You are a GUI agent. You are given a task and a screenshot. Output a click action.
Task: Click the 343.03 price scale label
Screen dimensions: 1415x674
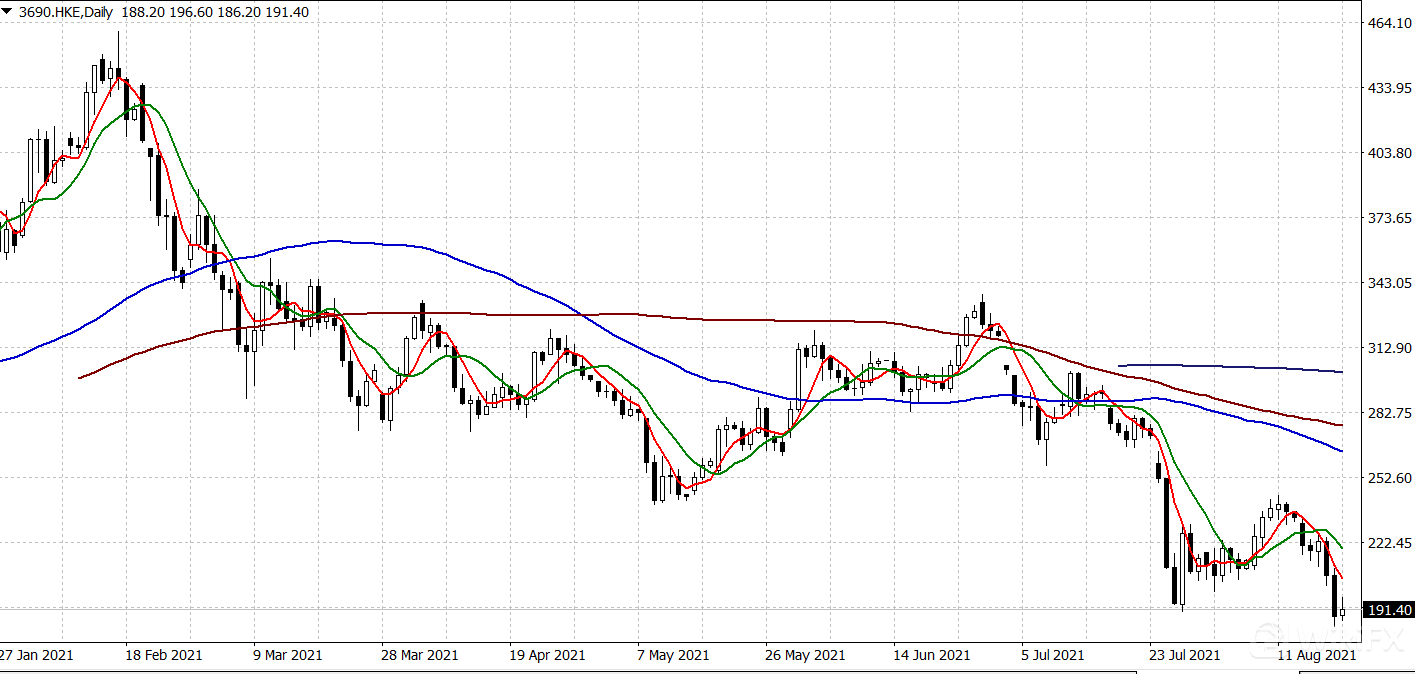1388,283
